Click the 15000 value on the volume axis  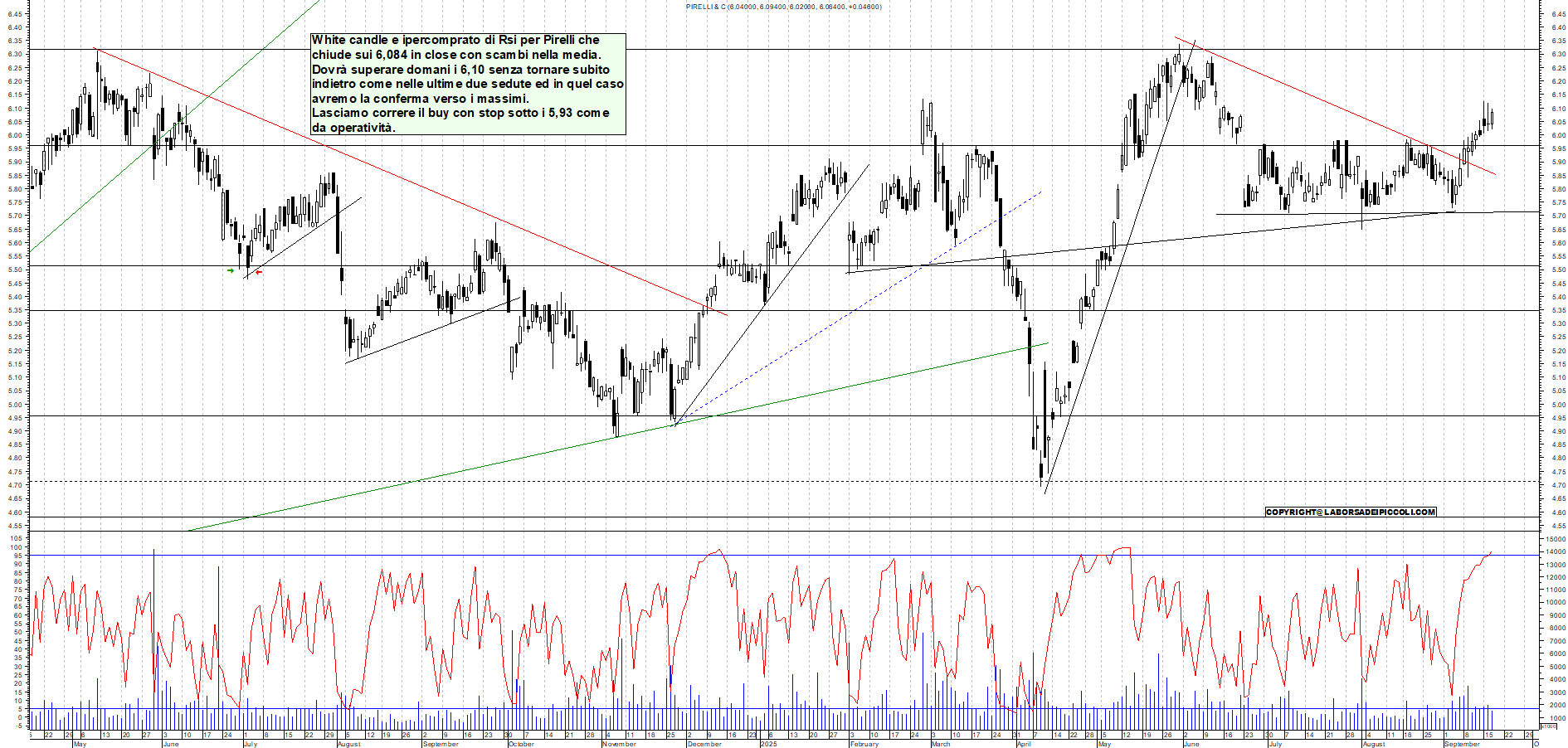[1556, 539]
